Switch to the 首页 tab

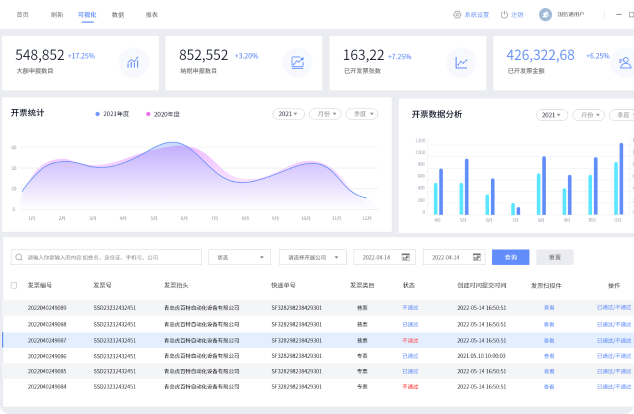tap(23, 15)
